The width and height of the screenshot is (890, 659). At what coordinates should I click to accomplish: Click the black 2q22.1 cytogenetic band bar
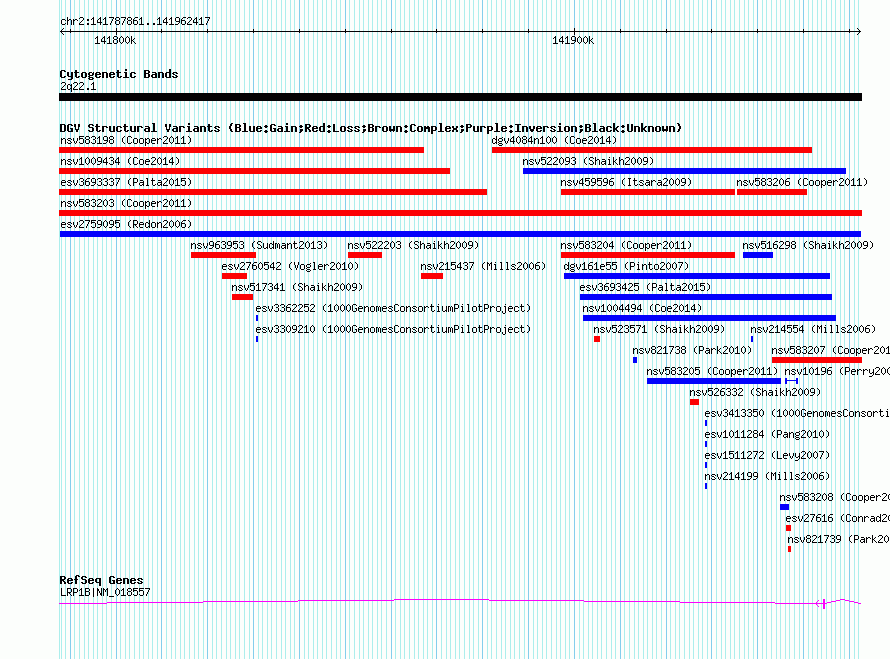tap(460, 97)
